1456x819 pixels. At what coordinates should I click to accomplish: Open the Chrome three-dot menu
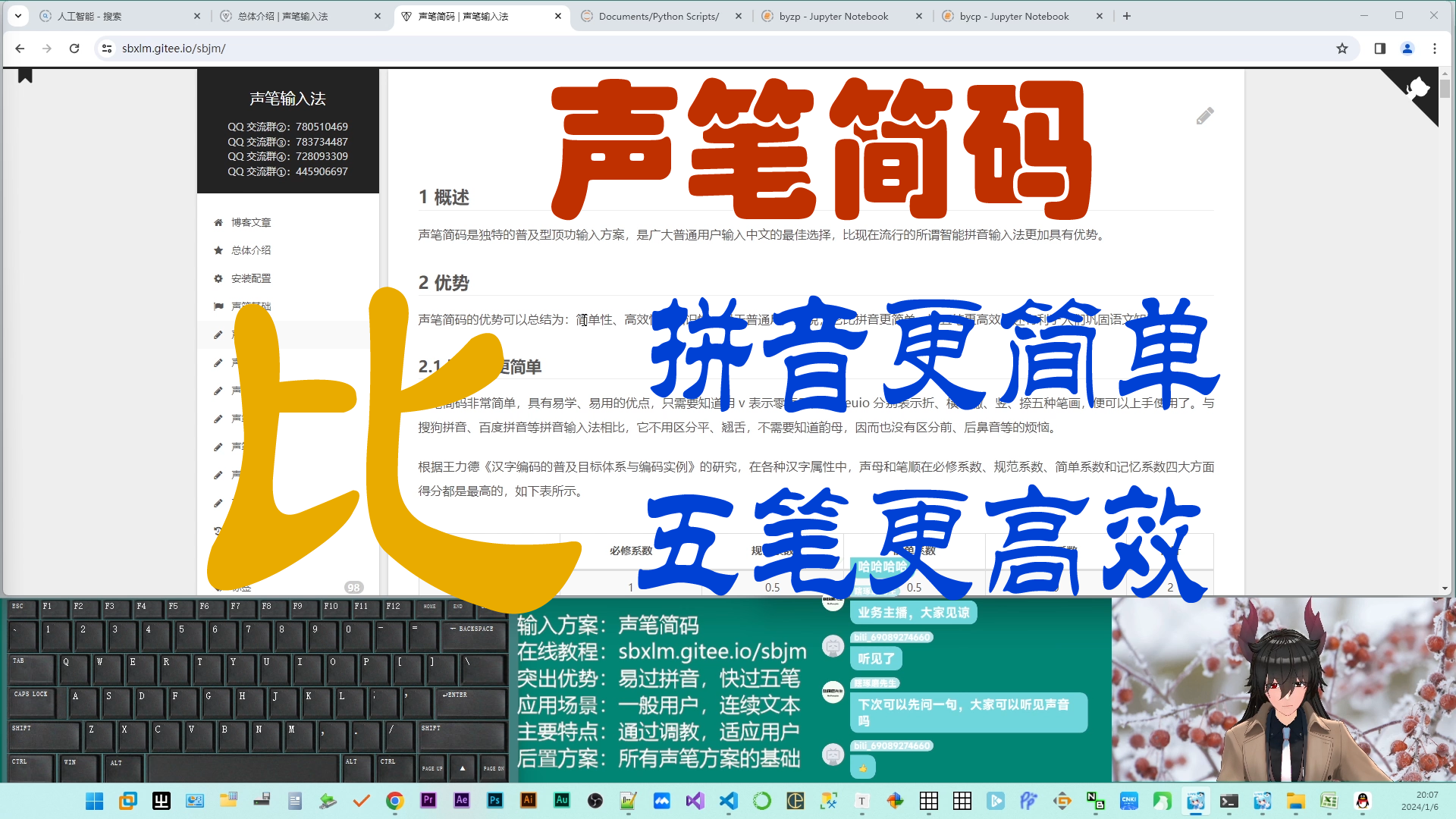tap(1435, 49)
